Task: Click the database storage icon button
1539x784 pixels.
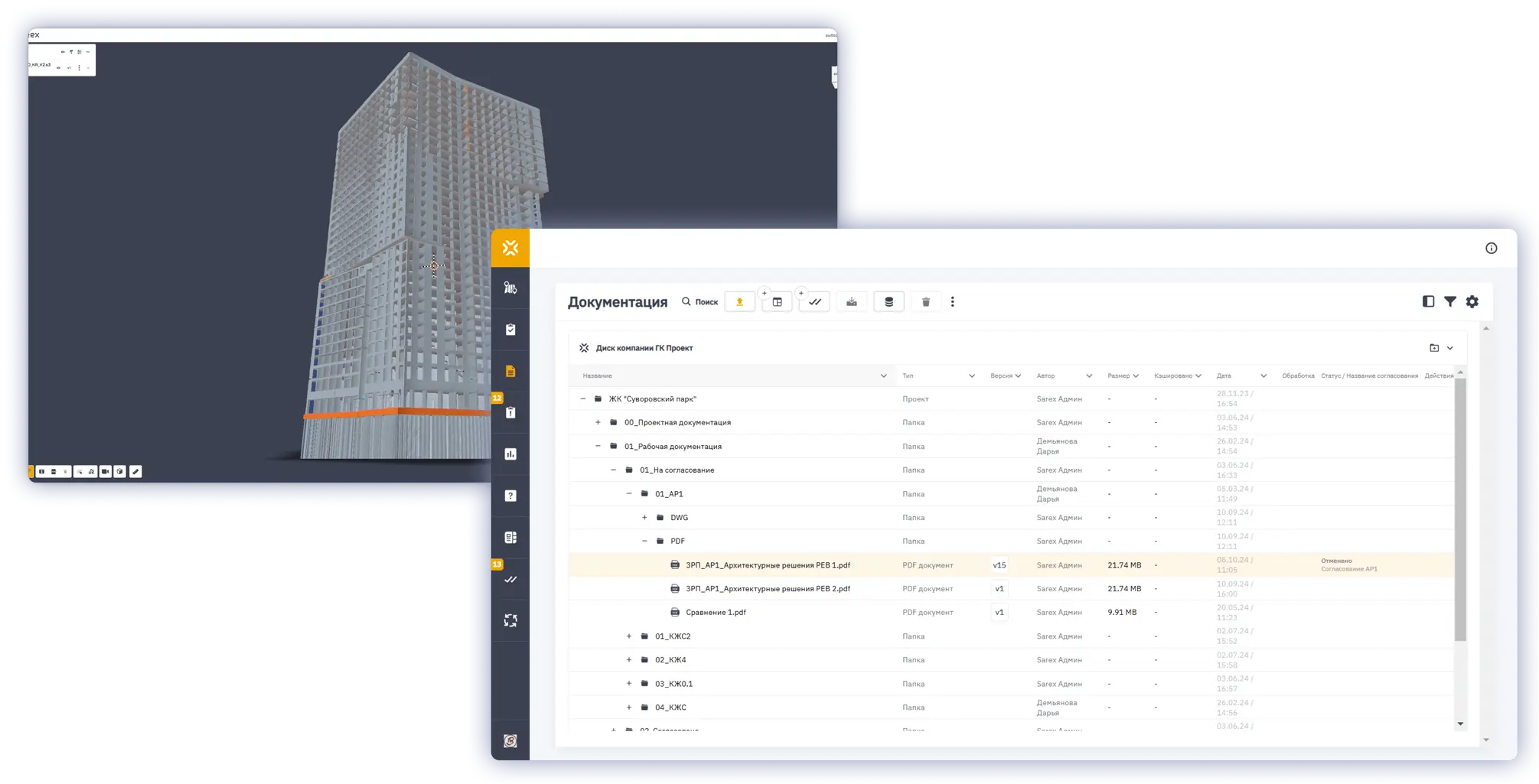Action: coord(889,302)
